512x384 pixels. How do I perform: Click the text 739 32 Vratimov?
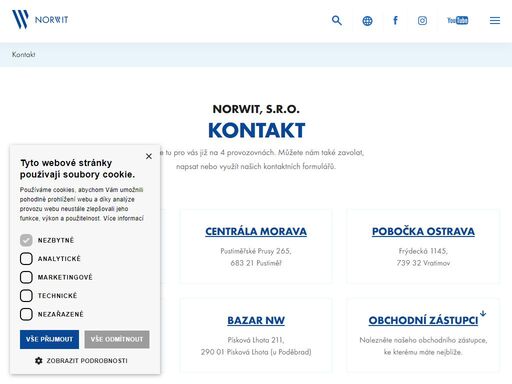(x=423, y=263)
